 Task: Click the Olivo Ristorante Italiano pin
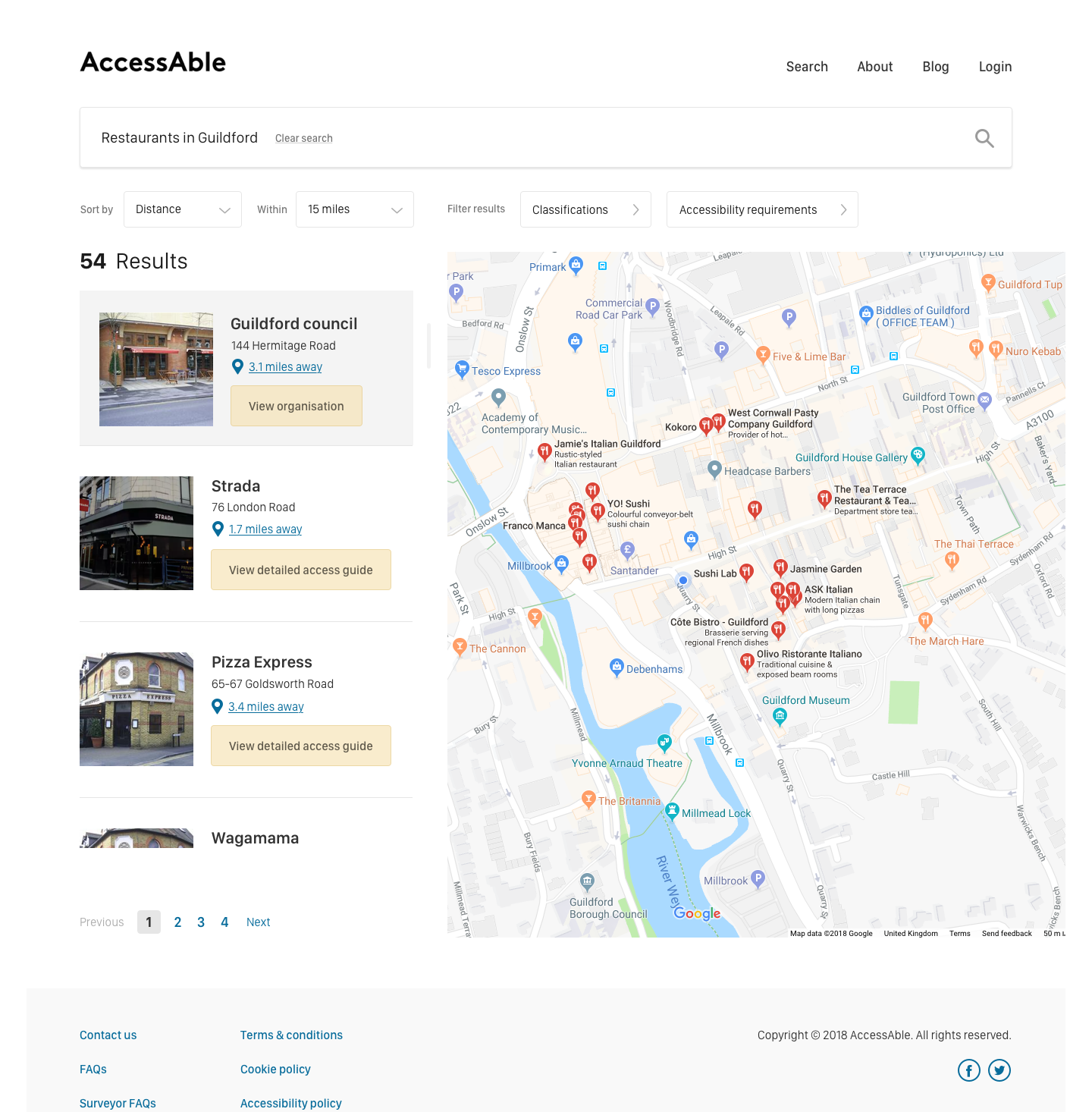click(747, 662)
